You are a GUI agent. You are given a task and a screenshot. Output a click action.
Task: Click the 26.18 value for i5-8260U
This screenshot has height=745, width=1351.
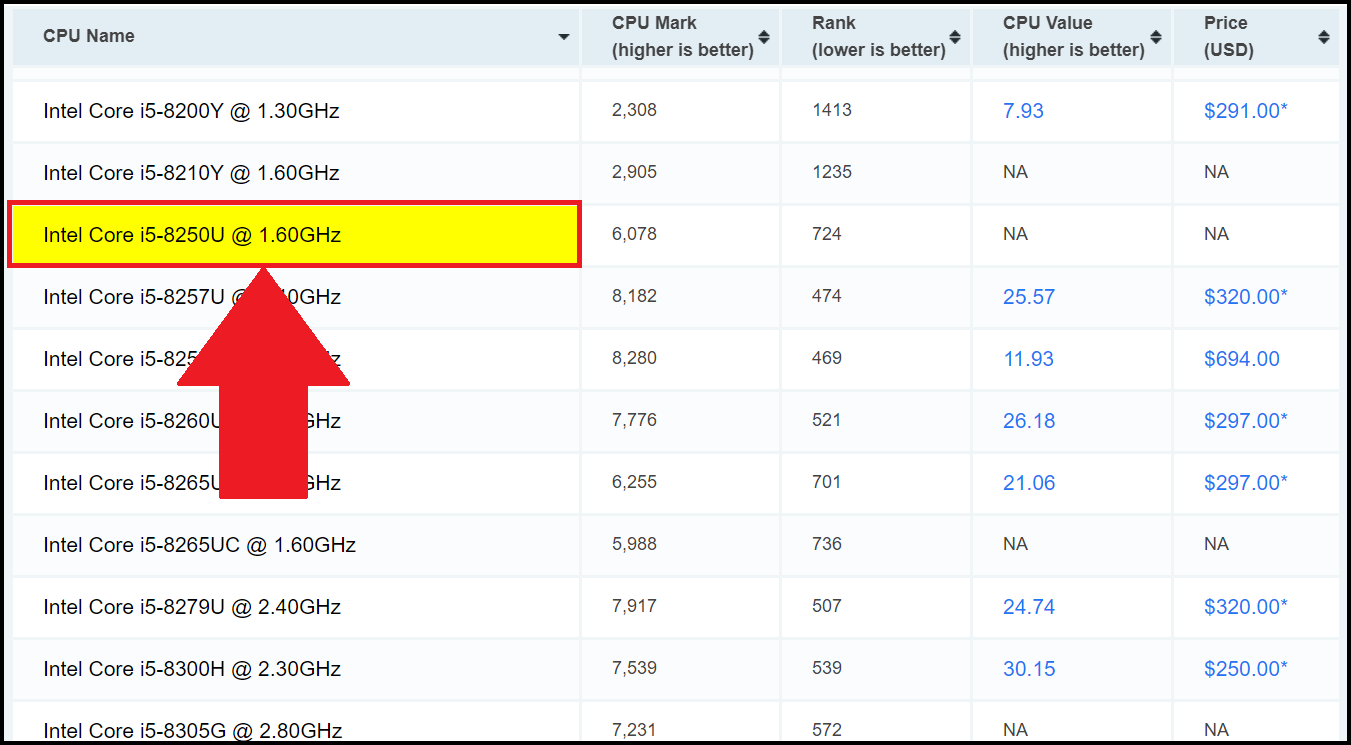[1029, 420]
